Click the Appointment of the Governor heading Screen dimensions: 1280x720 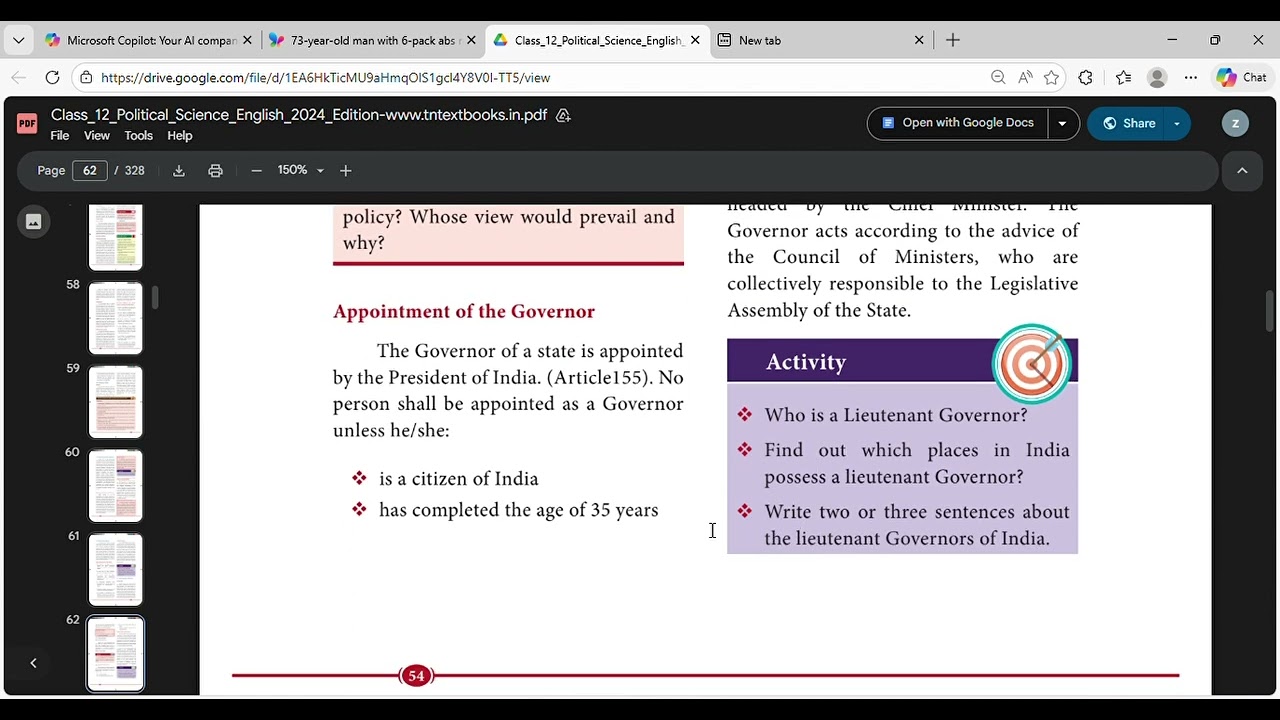point(464,311)
